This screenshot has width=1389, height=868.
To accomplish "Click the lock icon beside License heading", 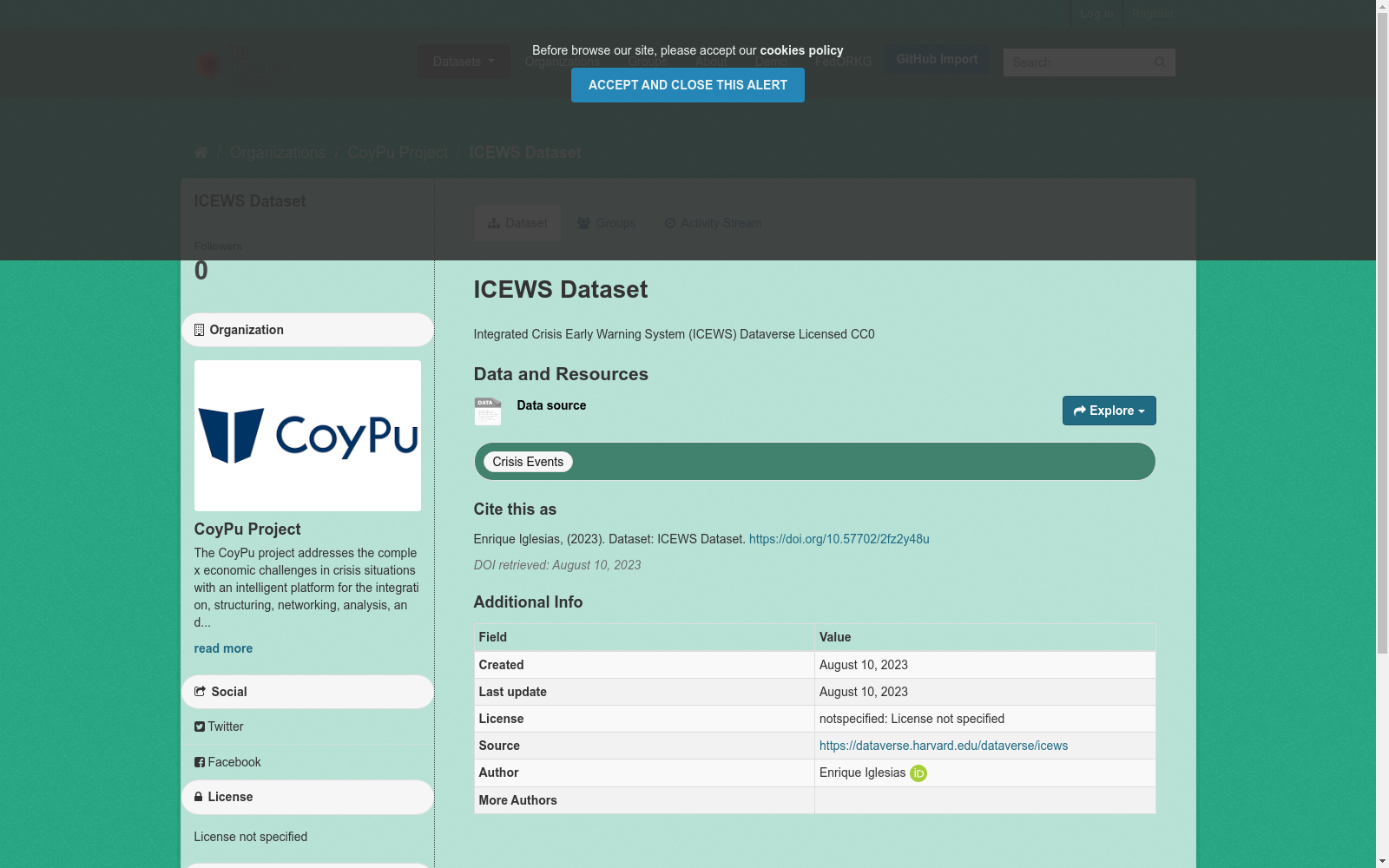I will point(199,797).
